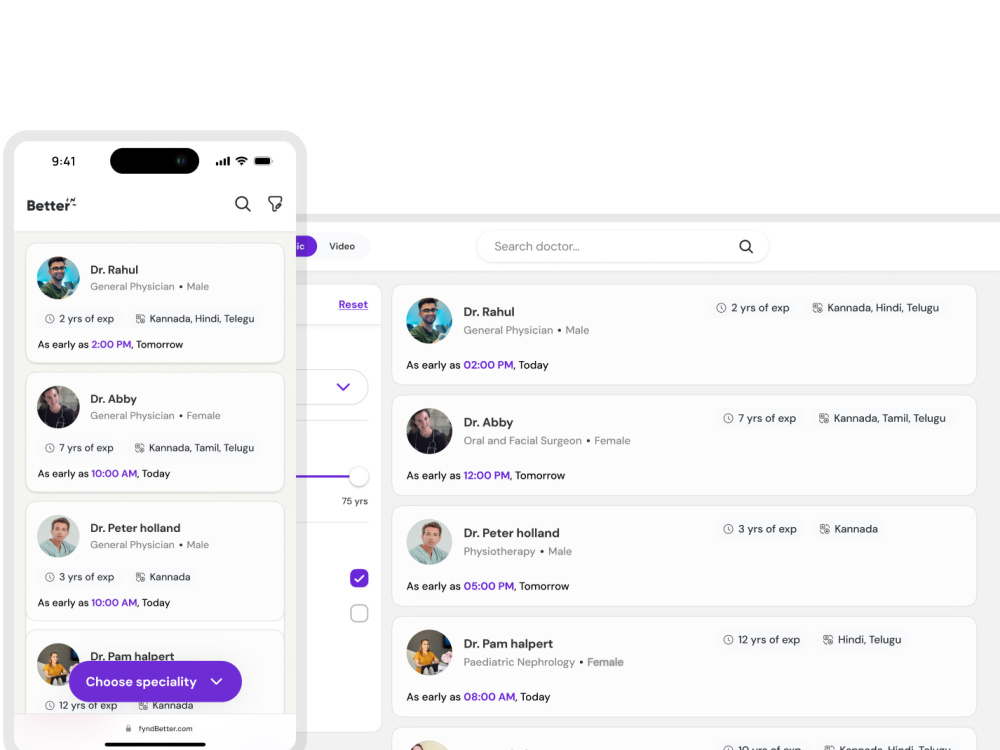This screenshot has width=1000, height=750.
Task: Click the Reset filters link
Action: pyautogui.click(x=353, y=305)
